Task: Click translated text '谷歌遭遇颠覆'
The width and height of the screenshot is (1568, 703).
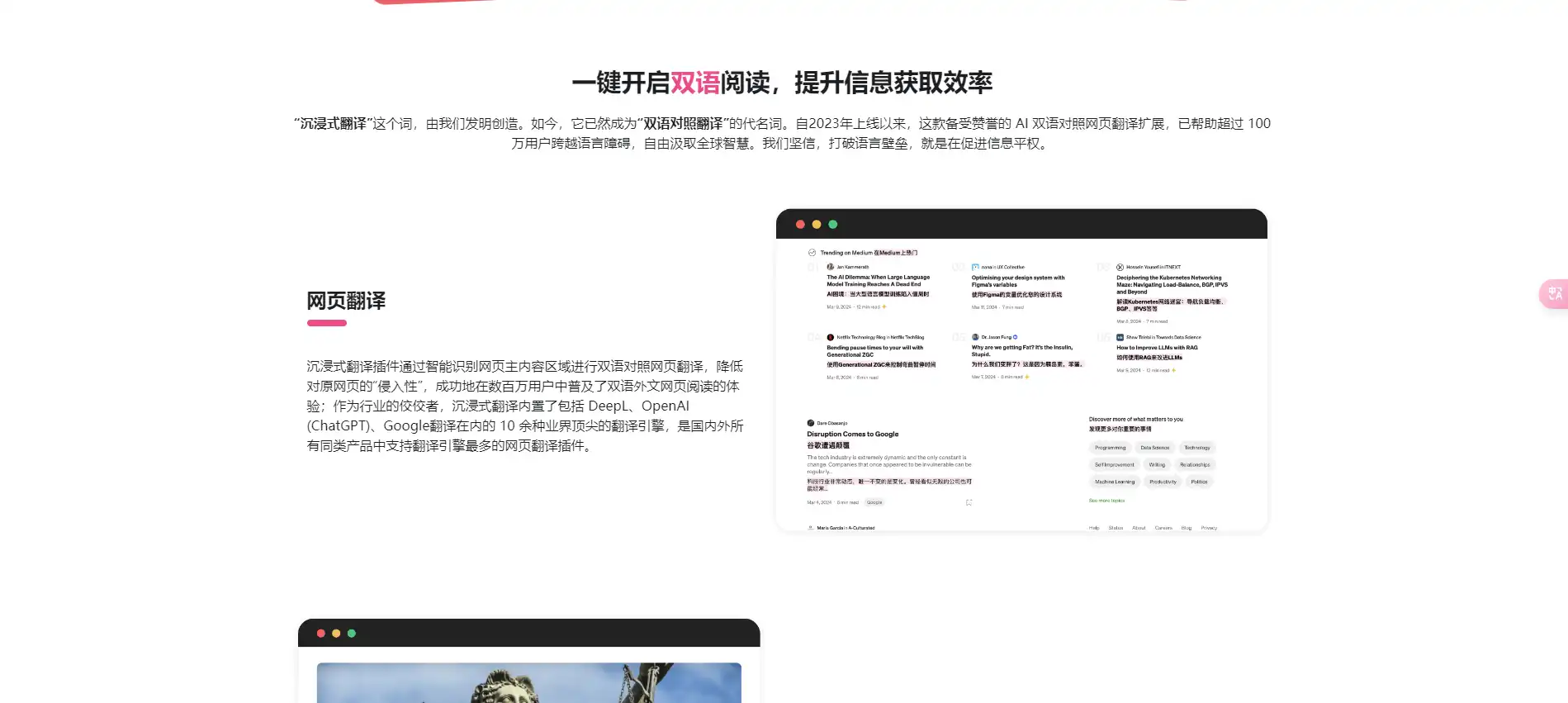Action: pyautogui.click(x=828, y=445)
